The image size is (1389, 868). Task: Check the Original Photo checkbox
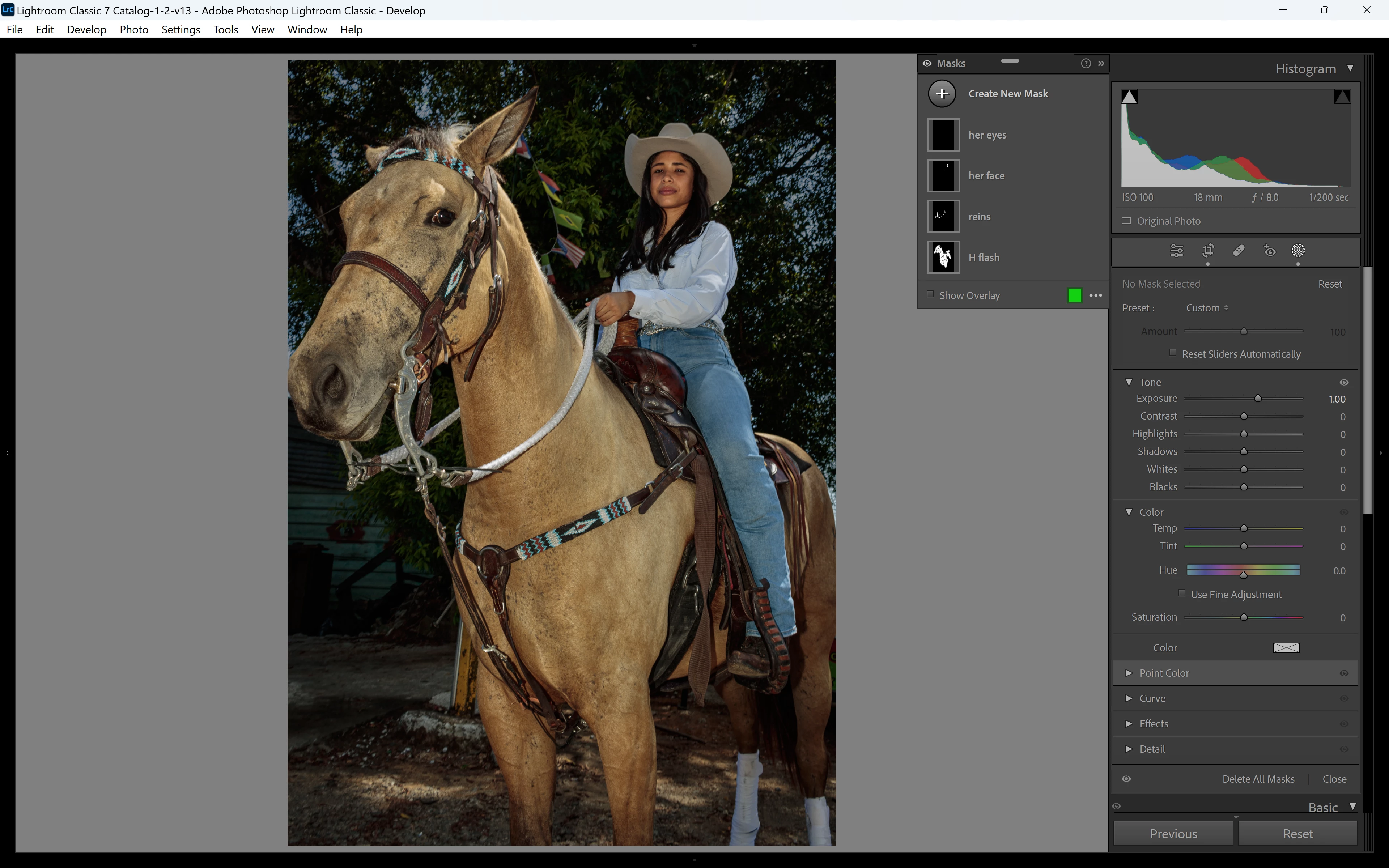(x=1127, y=221)
